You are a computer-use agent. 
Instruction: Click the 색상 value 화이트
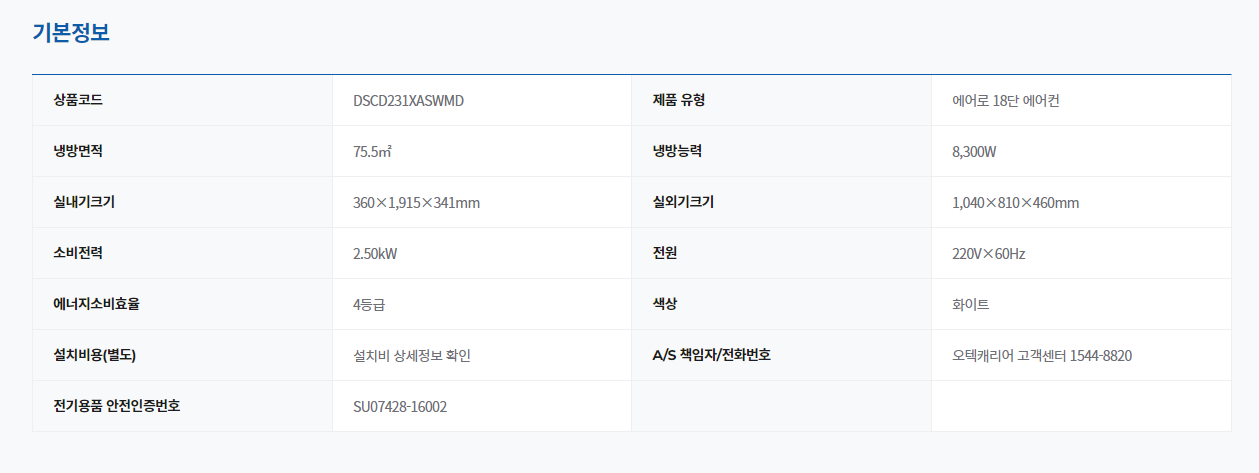[x=970, y=305]
